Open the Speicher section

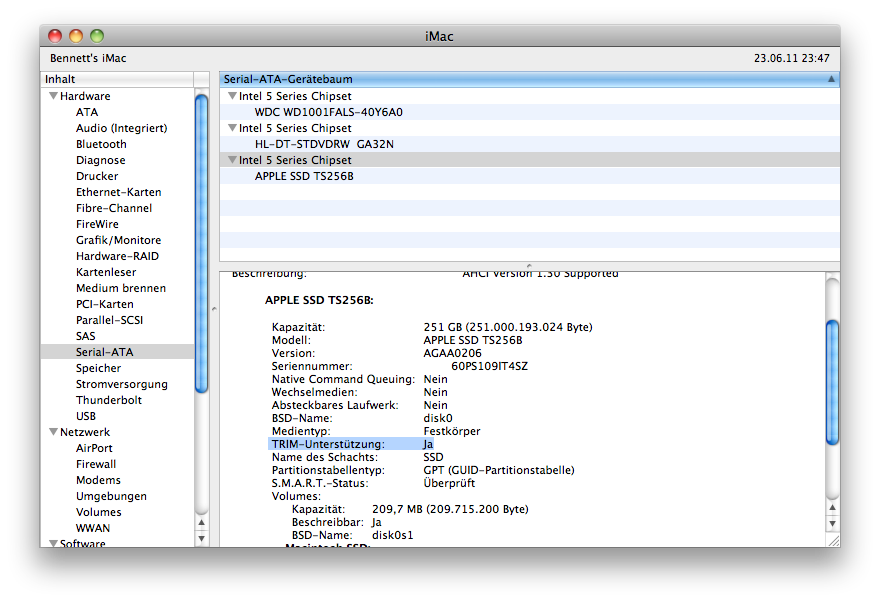(98, 368)
